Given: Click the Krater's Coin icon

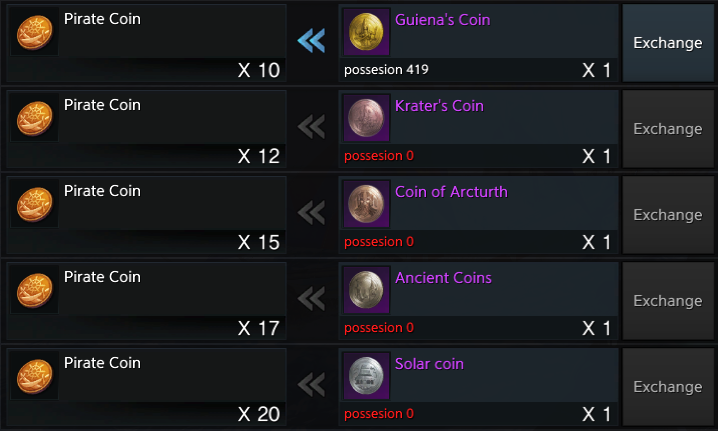Looking at the screenshot, I should click(368, 119).
